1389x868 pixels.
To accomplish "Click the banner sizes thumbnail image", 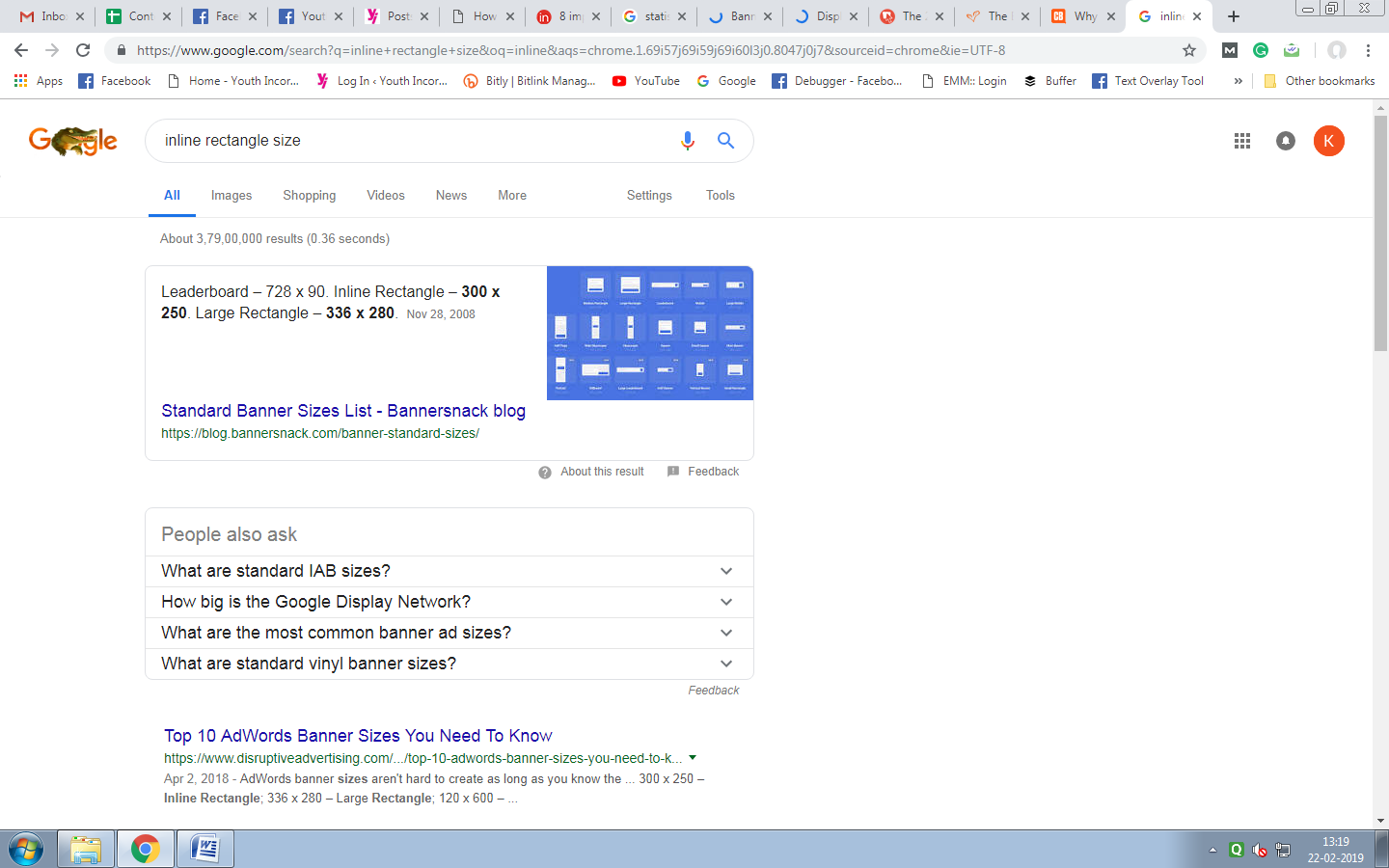I will pyautogui.click(x=649, y=333).
